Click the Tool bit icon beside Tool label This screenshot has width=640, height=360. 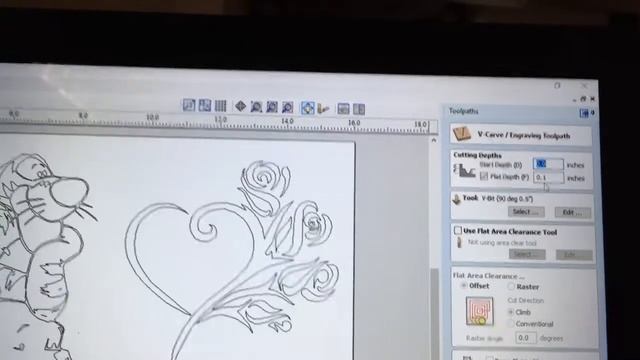point(457,199)
